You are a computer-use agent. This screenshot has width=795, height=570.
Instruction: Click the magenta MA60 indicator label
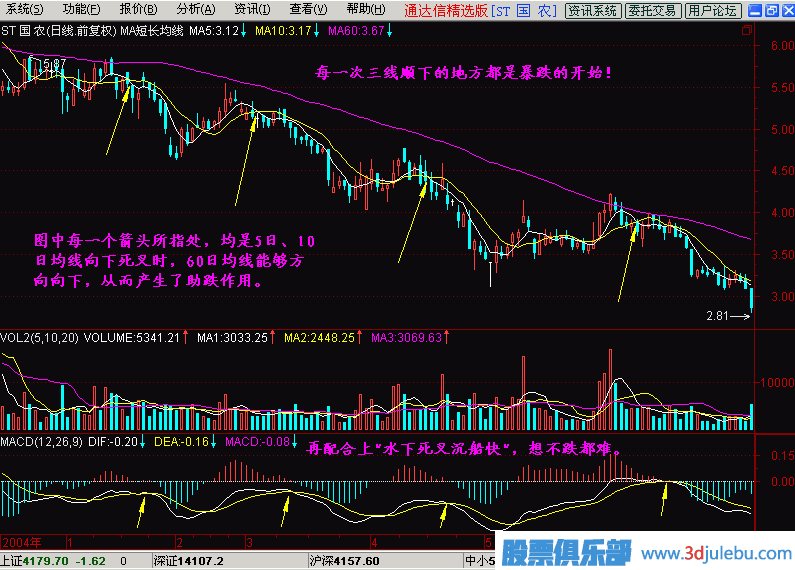355,31
